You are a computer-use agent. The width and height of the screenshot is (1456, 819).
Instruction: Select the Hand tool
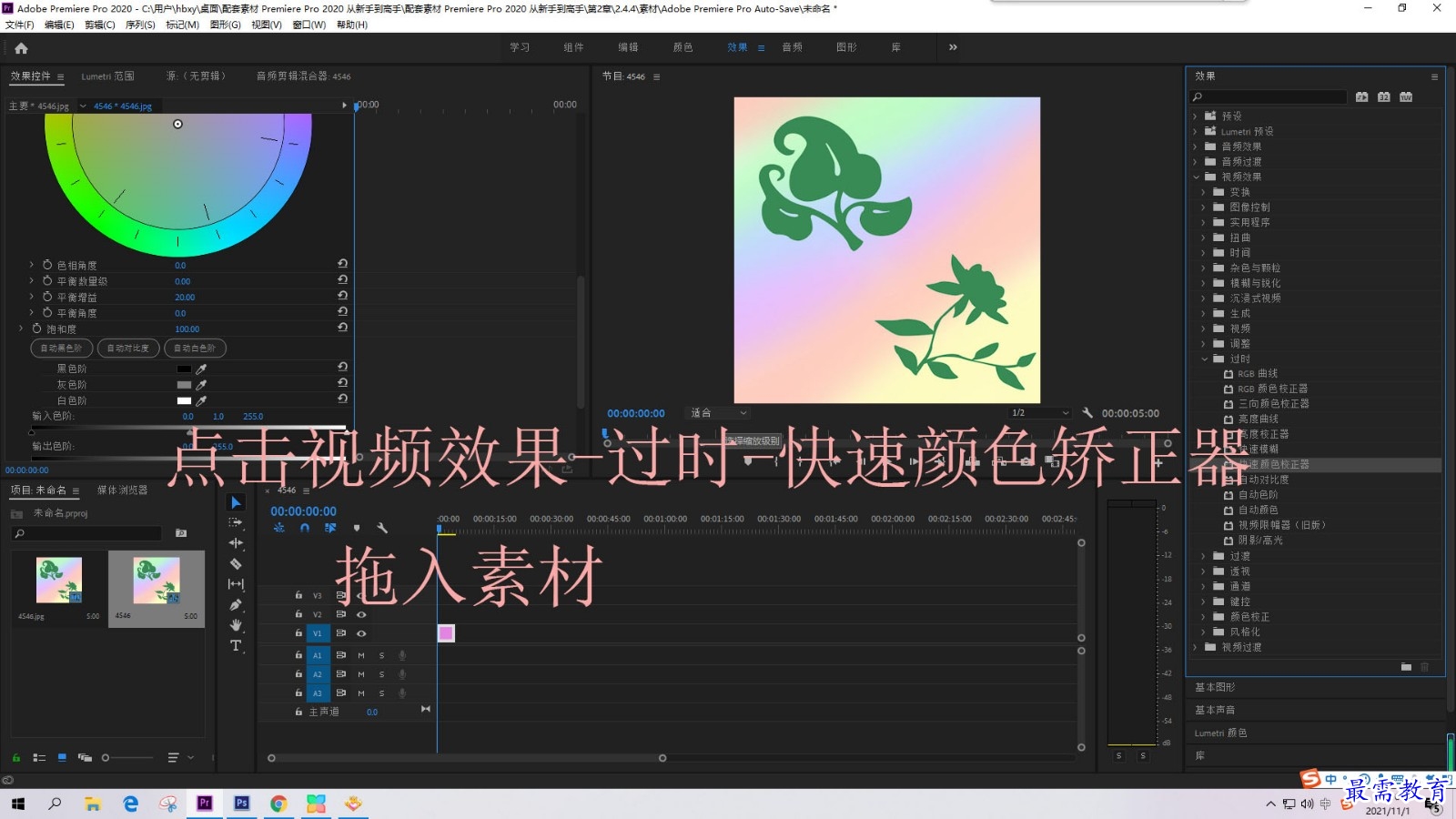coord(236,625)
